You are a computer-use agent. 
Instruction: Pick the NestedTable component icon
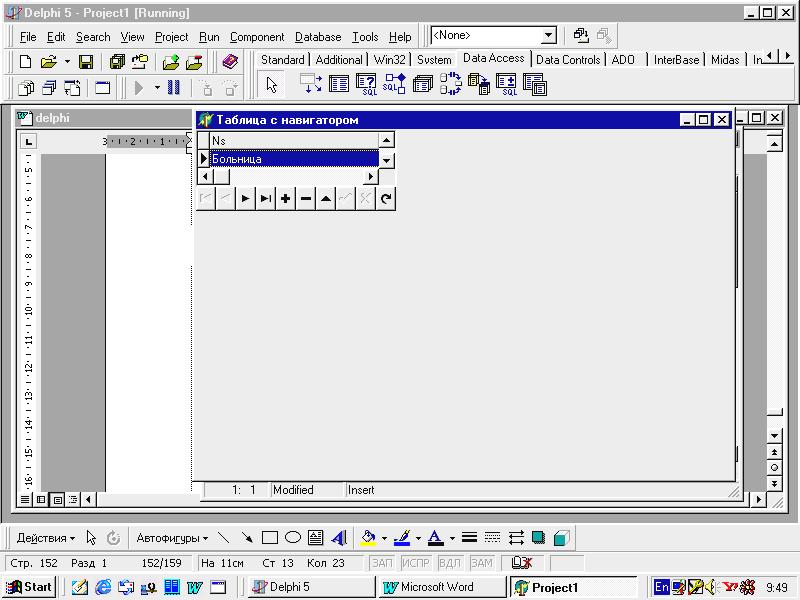tap(535, 84)
